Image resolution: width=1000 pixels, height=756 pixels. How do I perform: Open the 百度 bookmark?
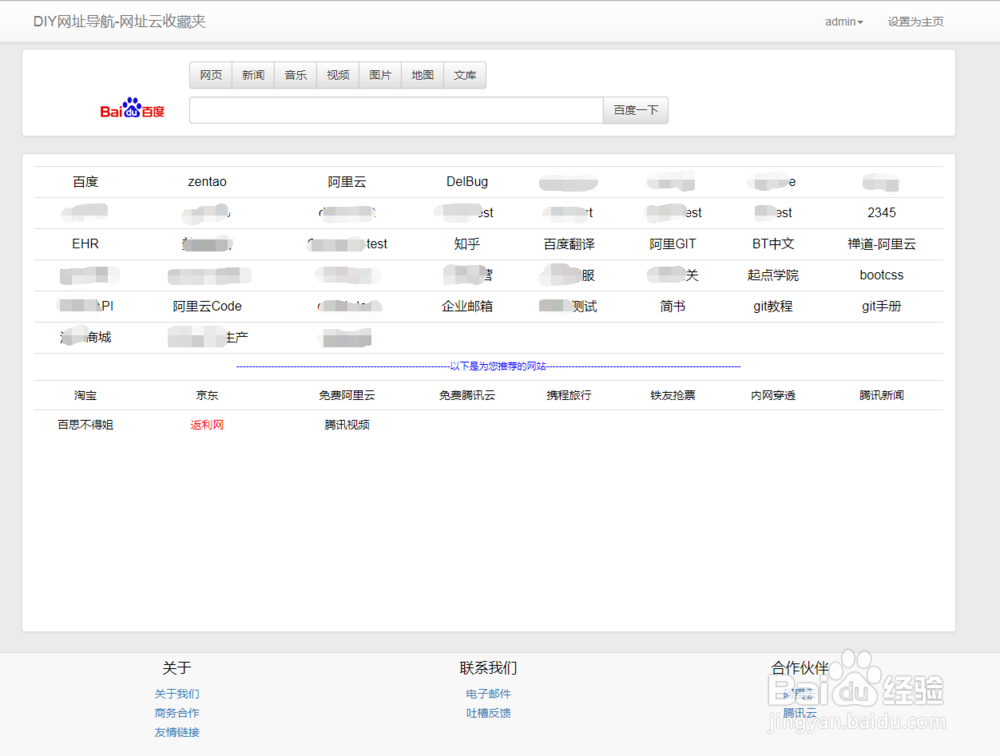[x=85, y=182]
